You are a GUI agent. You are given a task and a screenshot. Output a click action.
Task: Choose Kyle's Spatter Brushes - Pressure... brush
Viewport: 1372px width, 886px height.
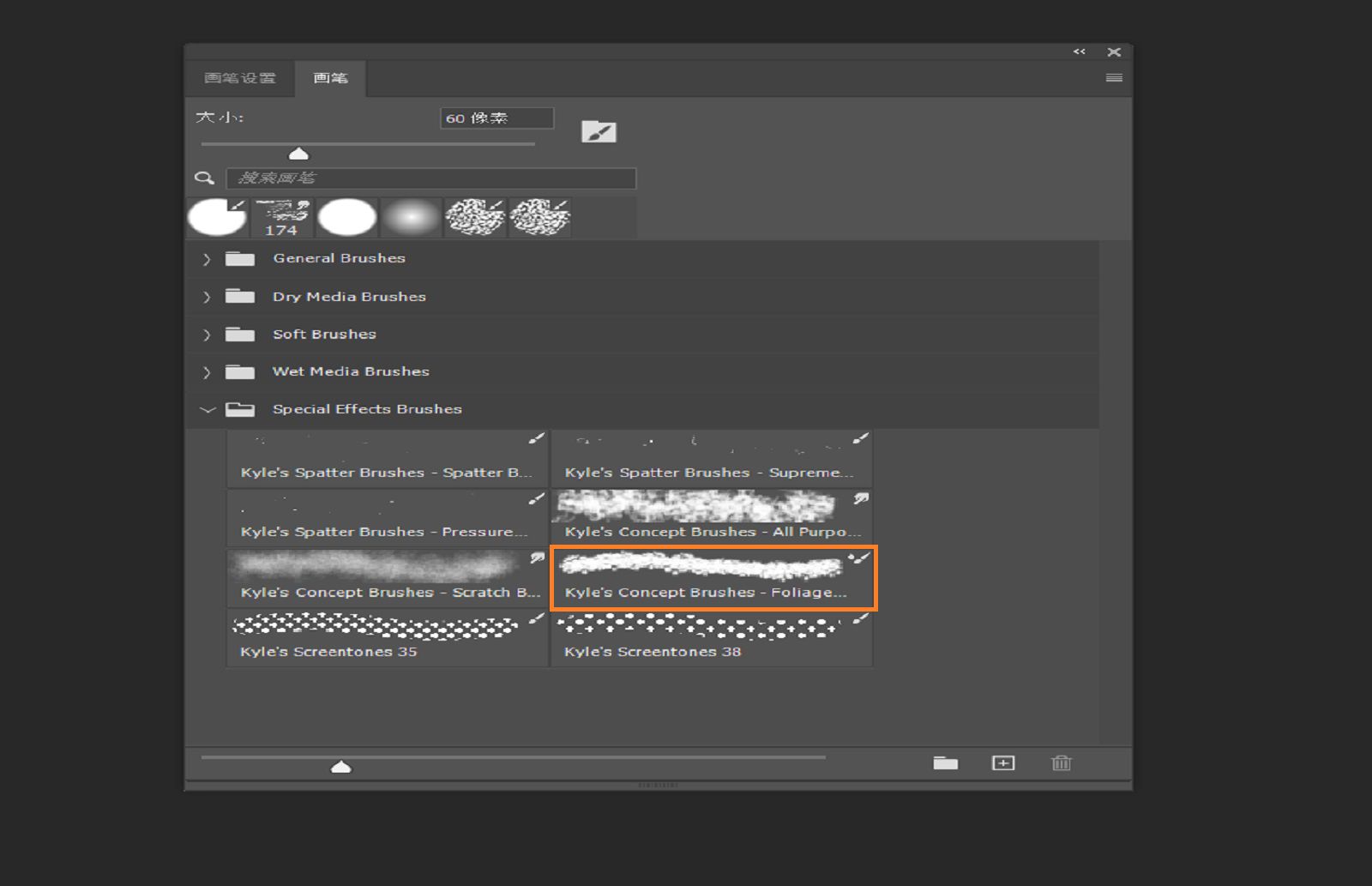point(387,518)
